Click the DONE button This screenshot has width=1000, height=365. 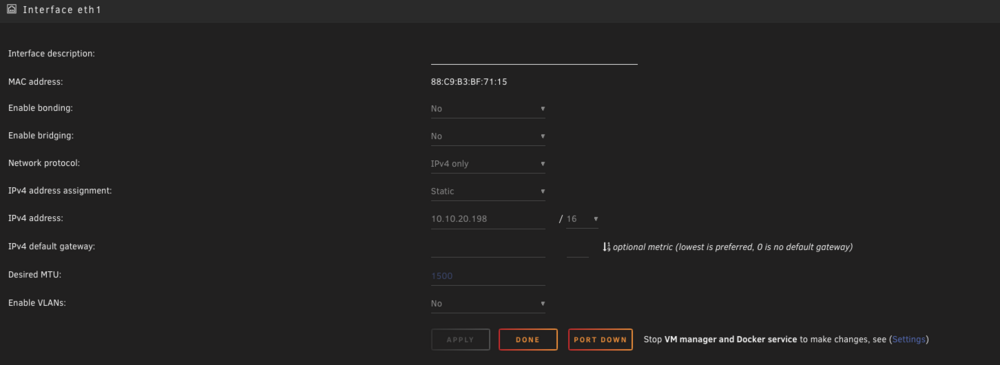[x=528, y=339]
